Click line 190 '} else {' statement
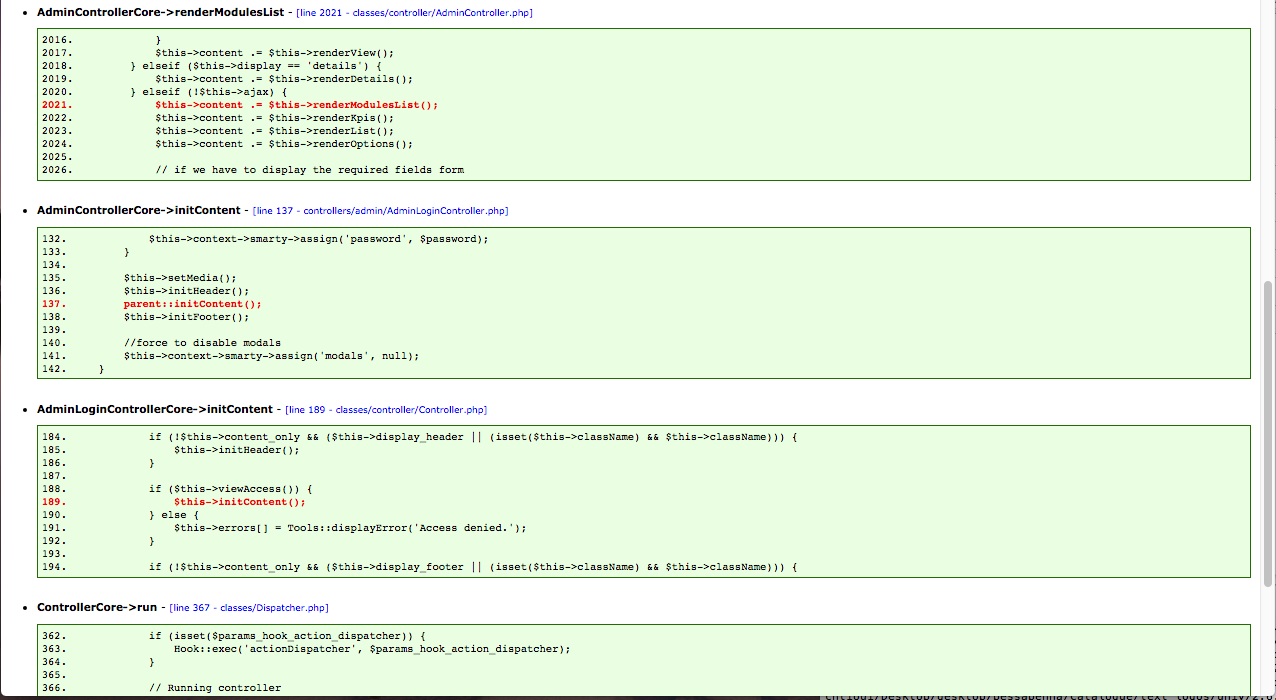 click(x=174, y=515)
